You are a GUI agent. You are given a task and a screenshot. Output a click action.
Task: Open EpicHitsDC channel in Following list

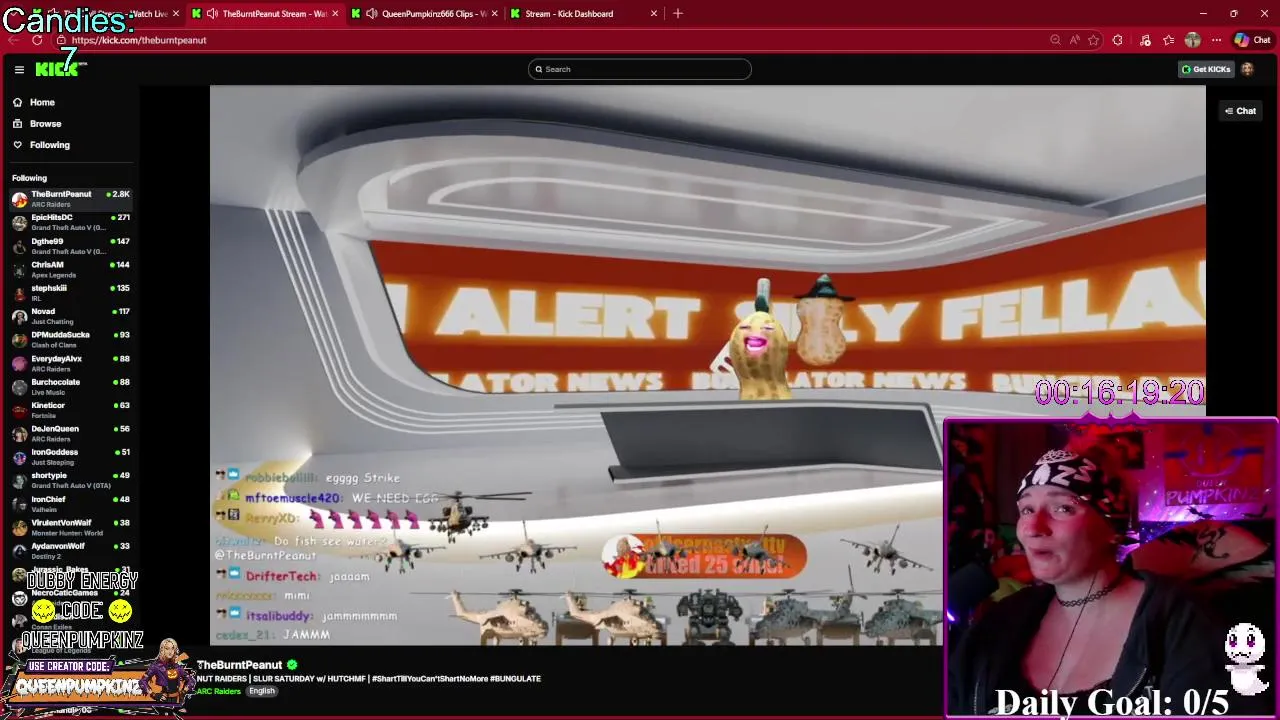click(x=70, y=222)
